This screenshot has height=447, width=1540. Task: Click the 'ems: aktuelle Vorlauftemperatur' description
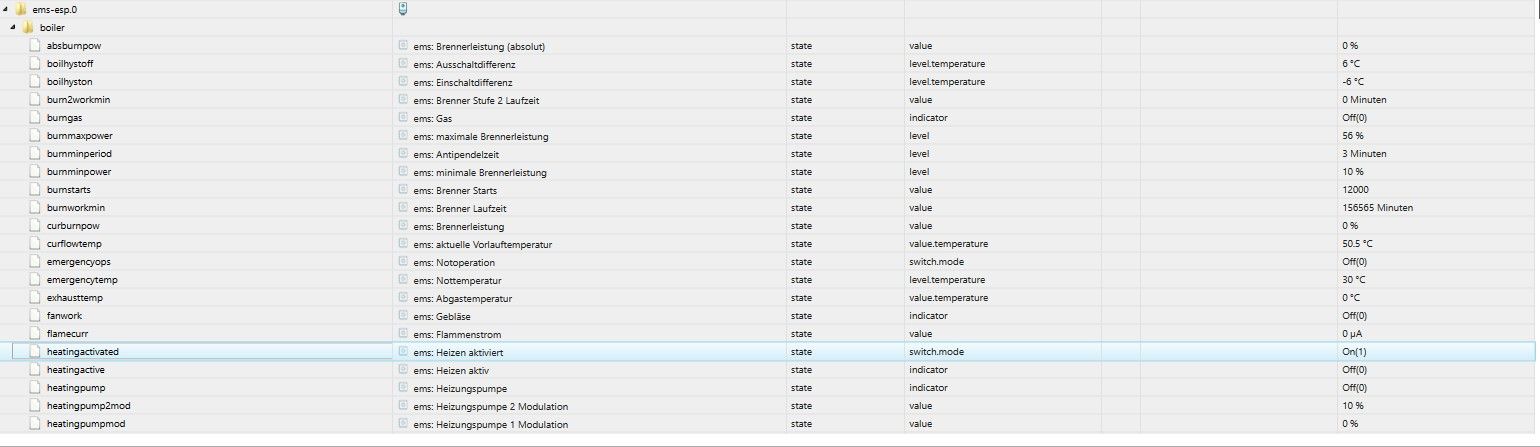click(x=482, y=244)
